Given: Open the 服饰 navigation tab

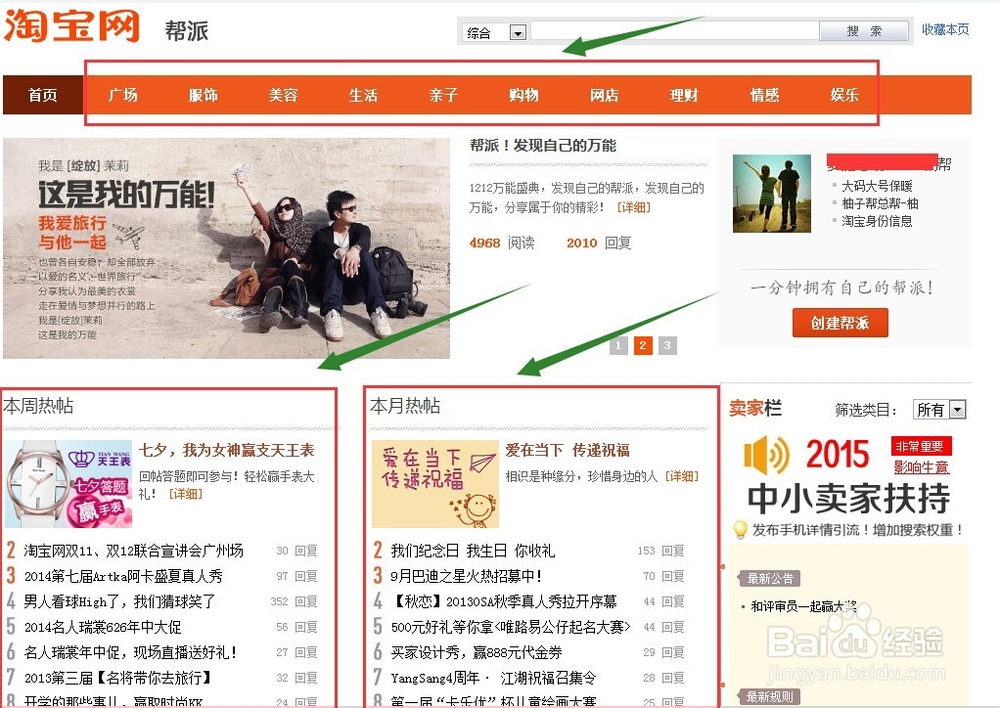Looking at the screenshot, I should [203, 95].
